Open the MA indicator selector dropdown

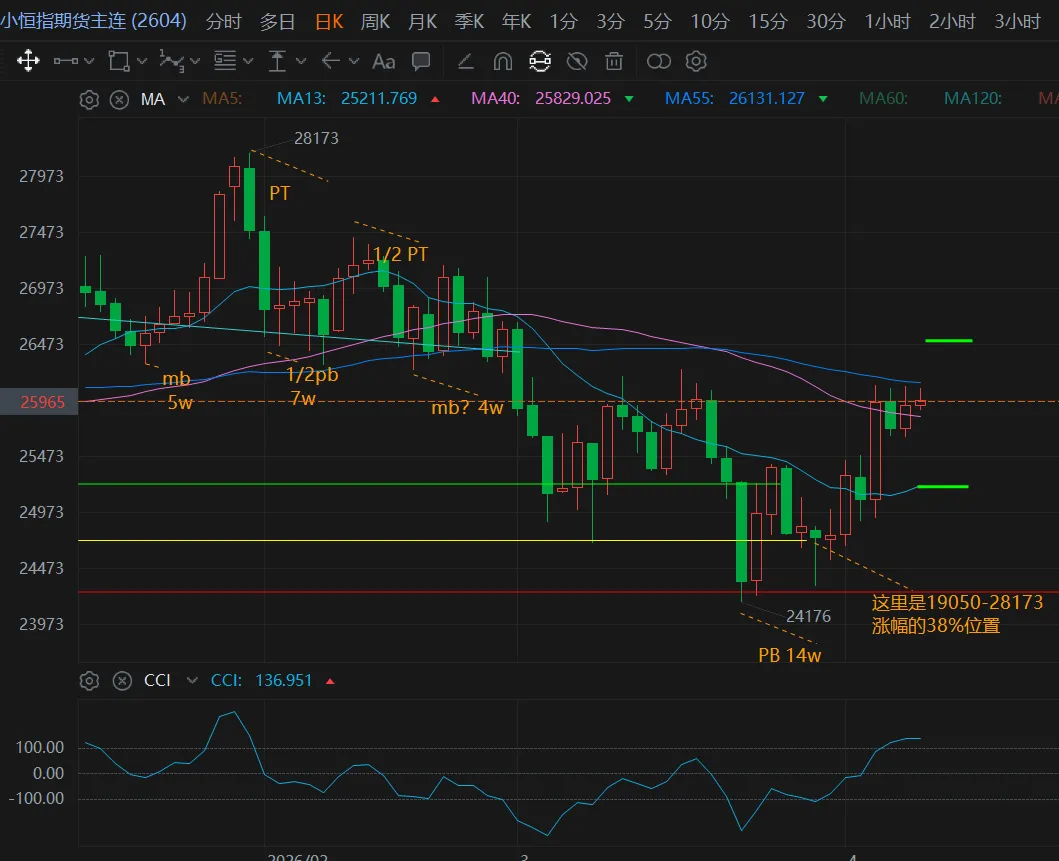pos(183,99)
